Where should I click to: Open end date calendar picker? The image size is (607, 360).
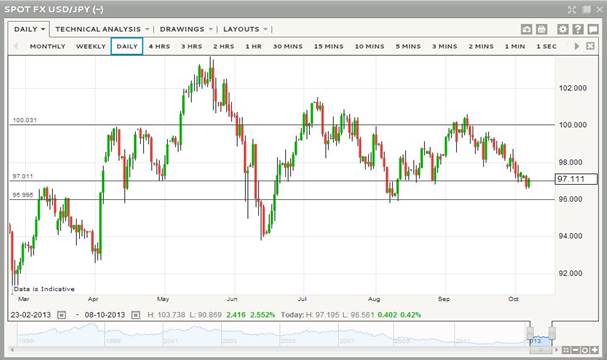[x=135, y=315]
